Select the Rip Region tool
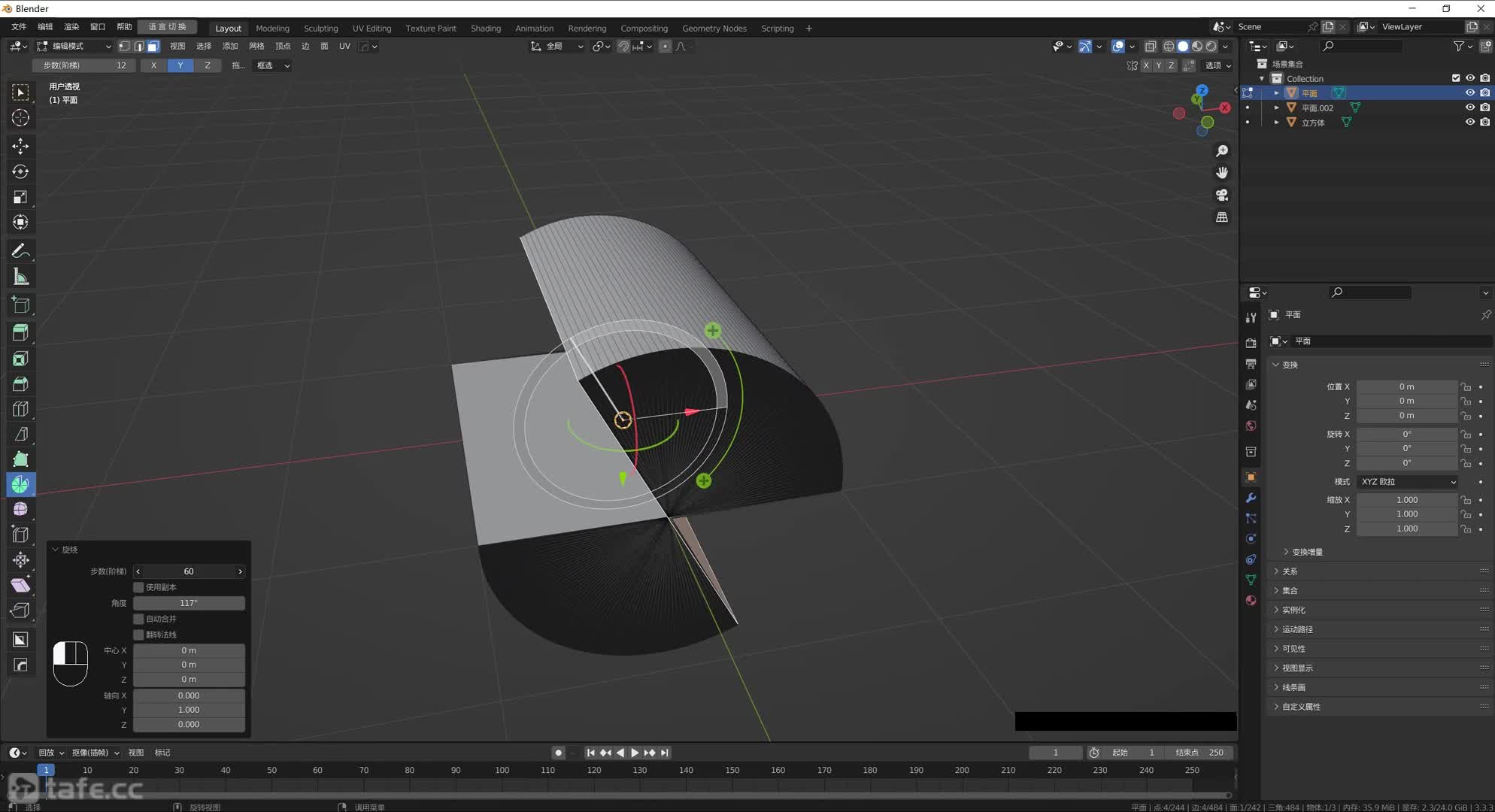1495x812 pixels. (x=20, y=611)
